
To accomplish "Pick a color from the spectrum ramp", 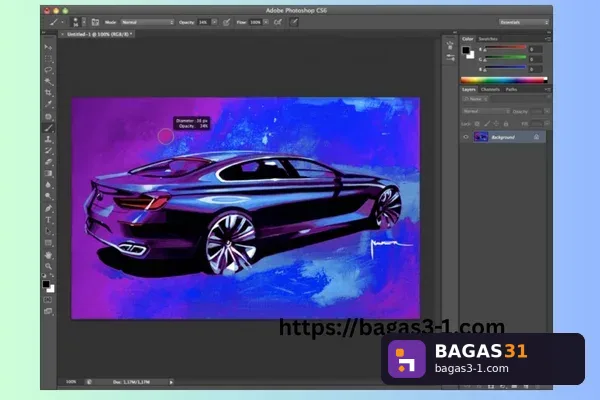I will 504,80.
